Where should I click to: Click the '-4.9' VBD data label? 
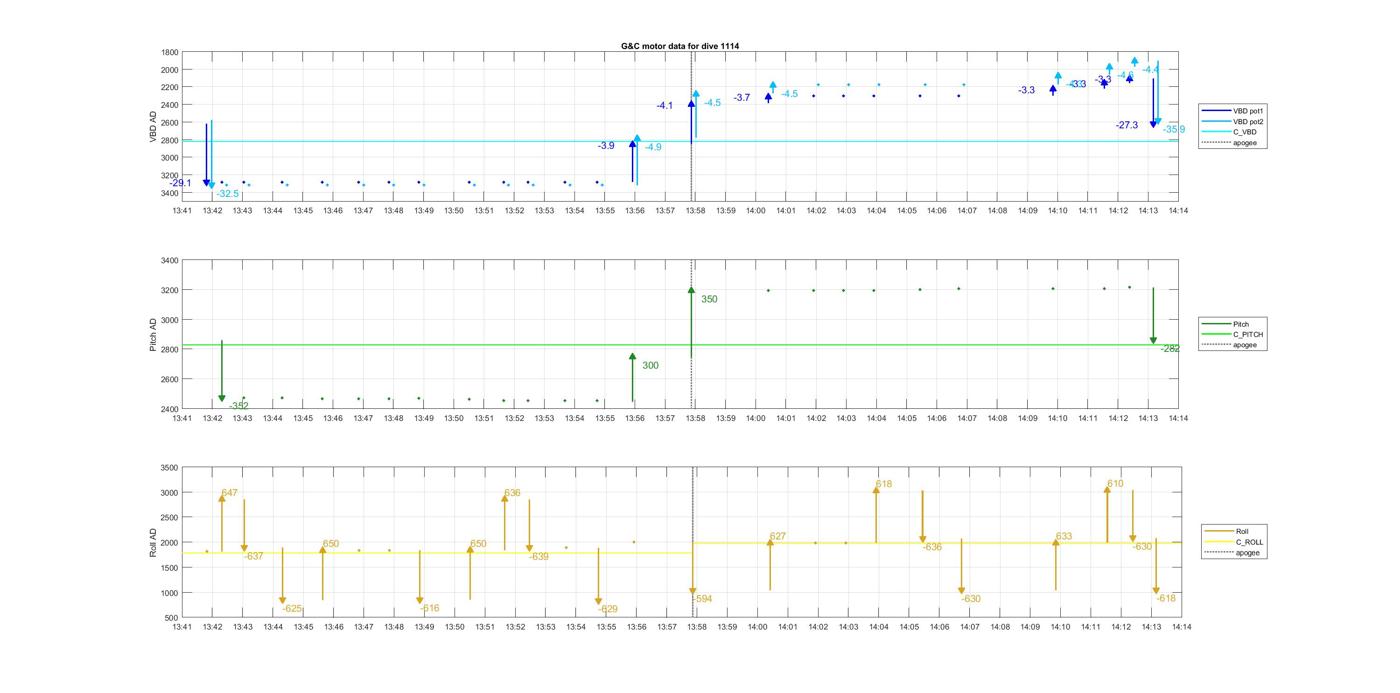pos(652,147)
